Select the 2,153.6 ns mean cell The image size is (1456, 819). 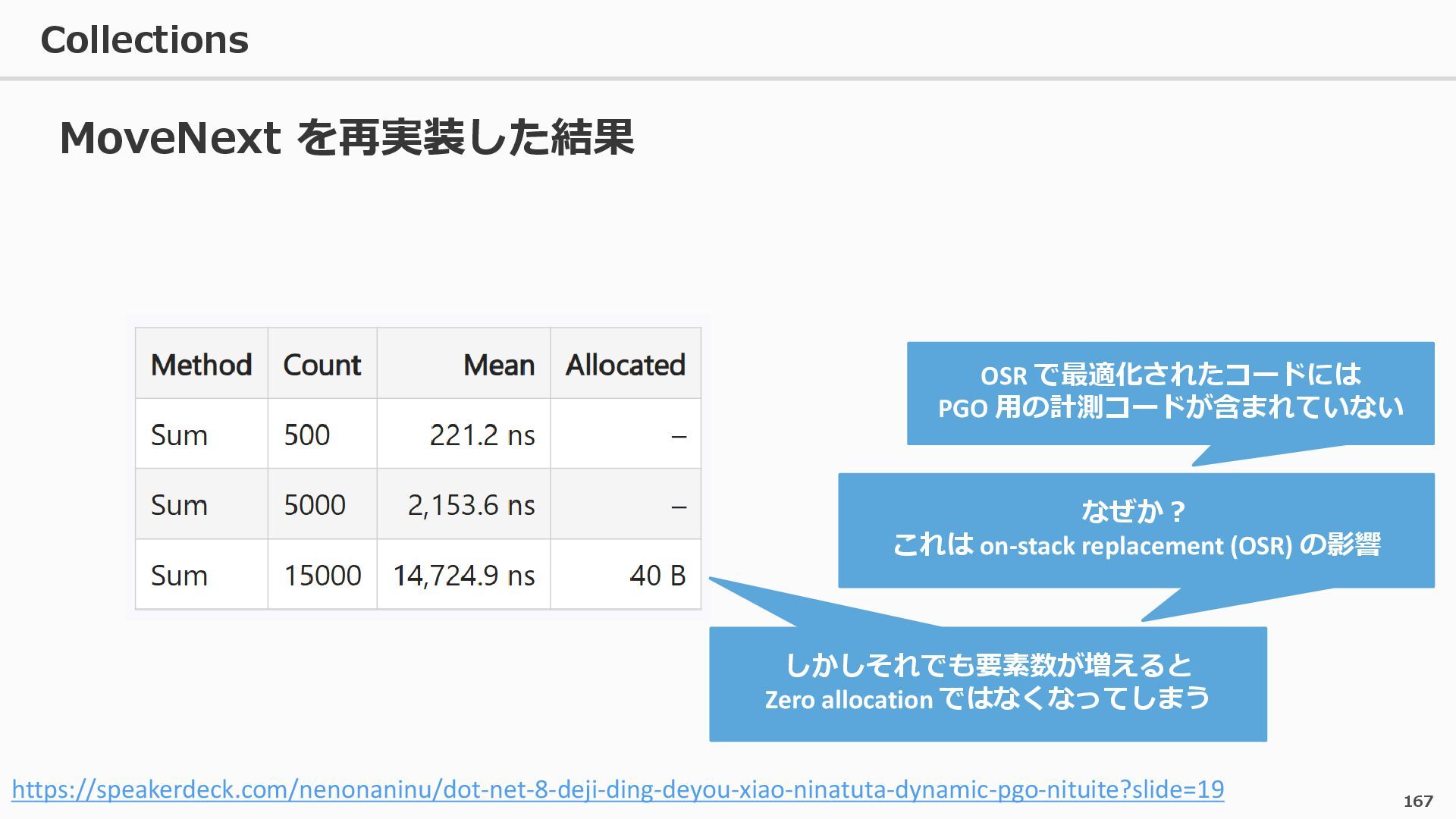point(471,505)
